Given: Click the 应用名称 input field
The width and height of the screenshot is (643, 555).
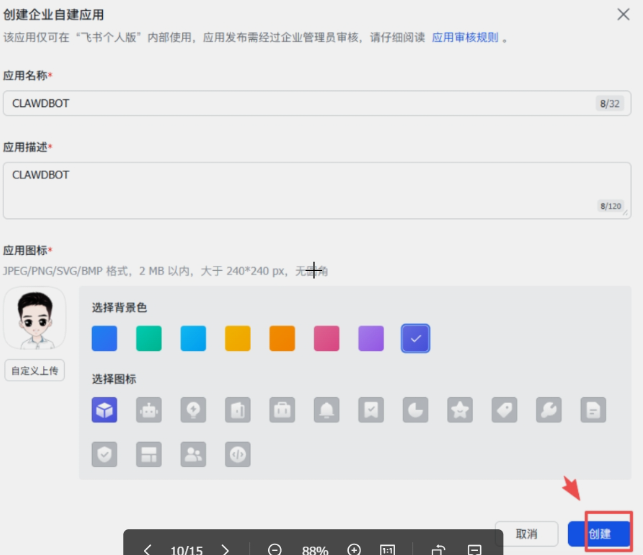Looking at the screenshot, I should [x=300, y=103].
